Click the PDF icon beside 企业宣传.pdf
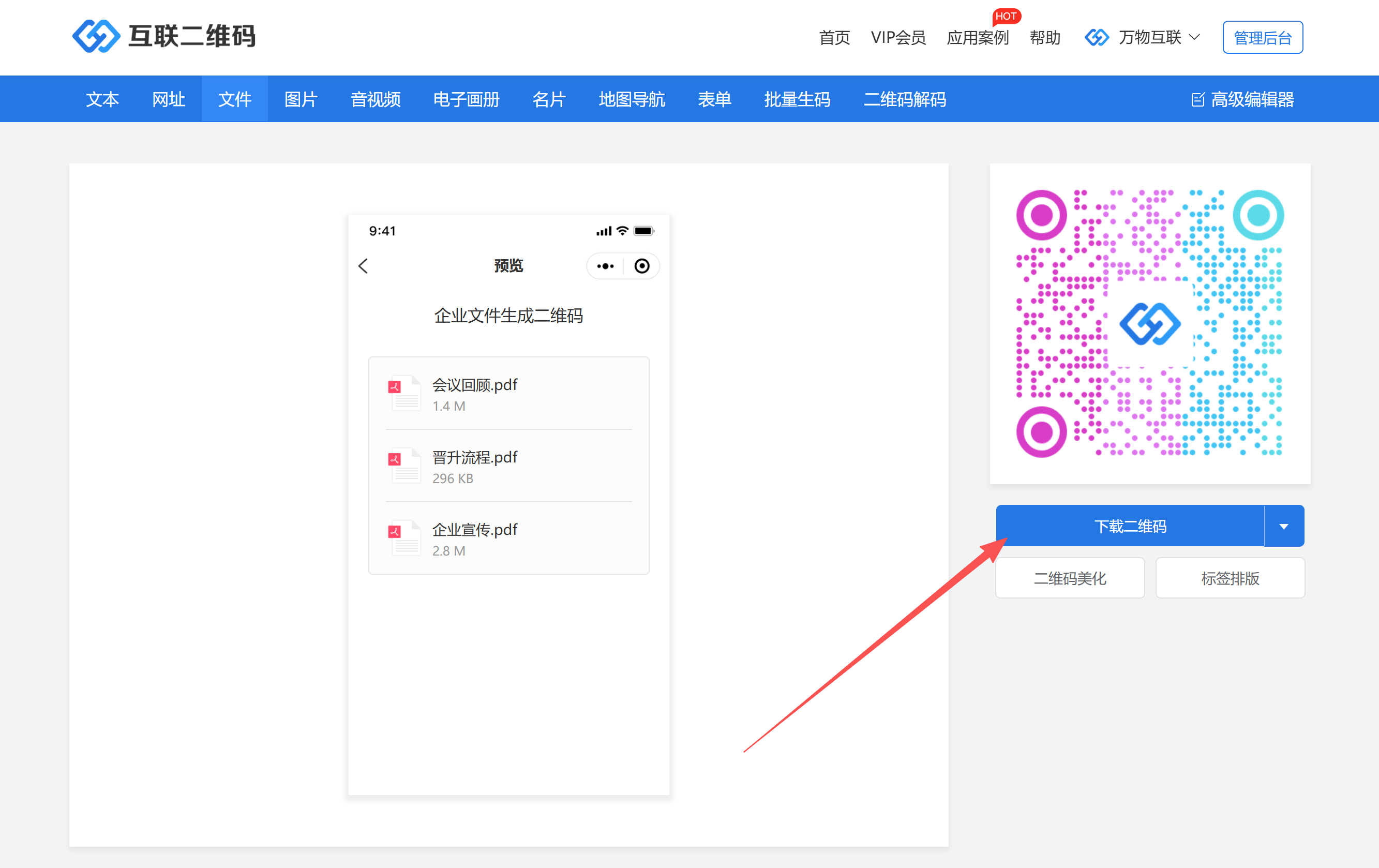1379x868 pixels. click(405, 538)
